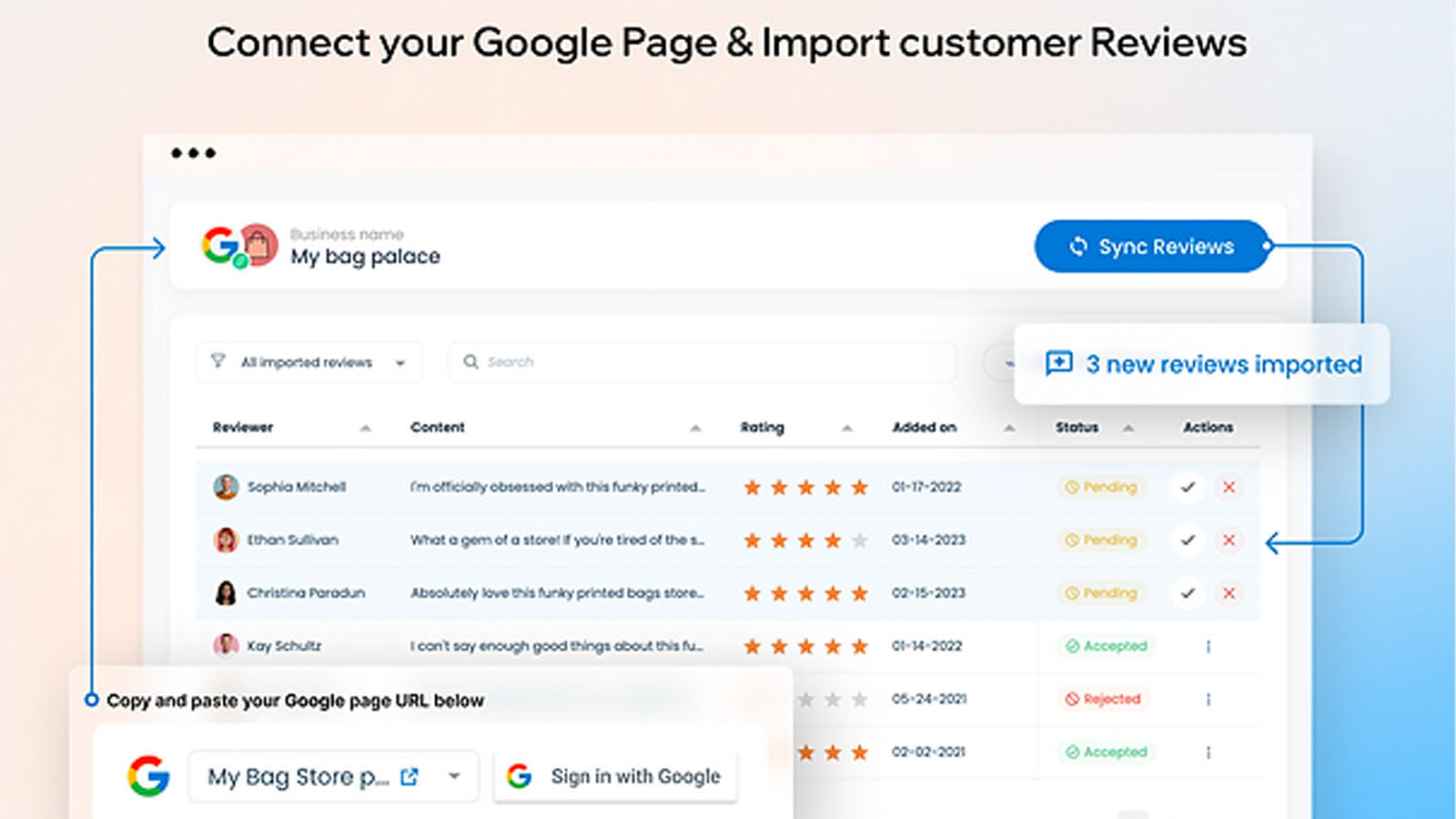Reject Christina Paradun's review with X

tap(1228, 593)
